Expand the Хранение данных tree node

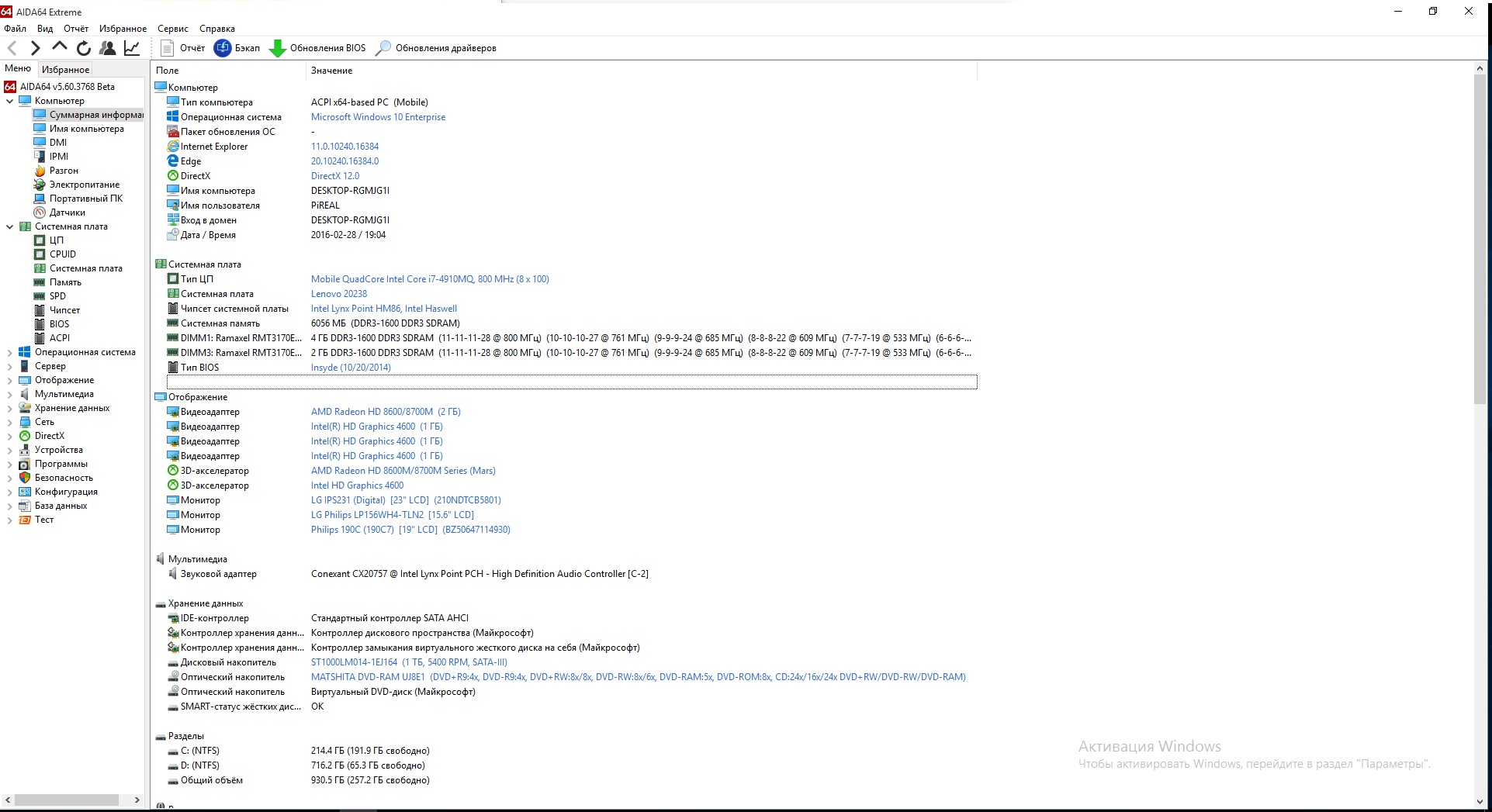(9, 408)
